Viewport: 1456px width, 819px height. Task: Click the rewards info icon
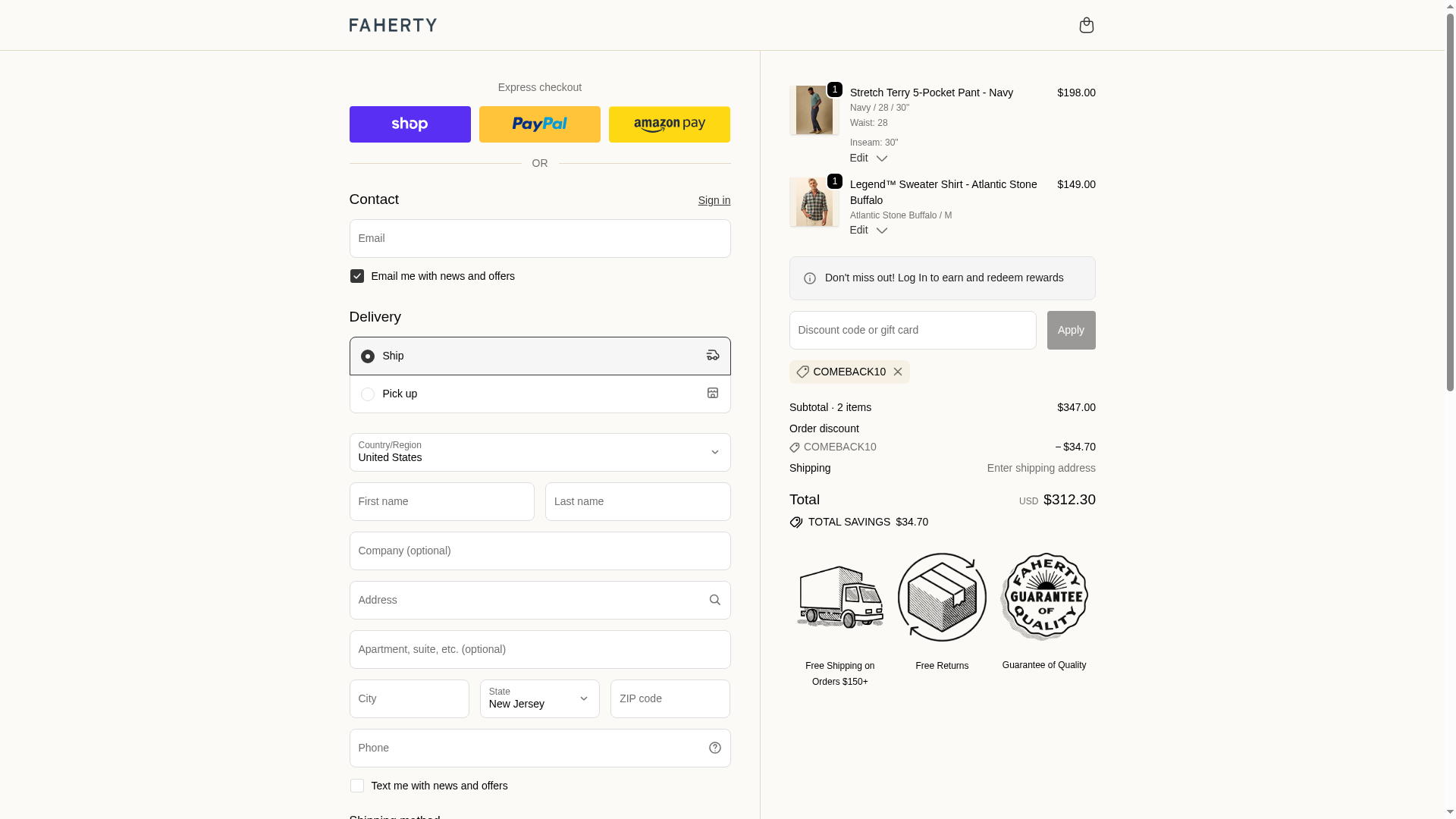click(810, 278)
